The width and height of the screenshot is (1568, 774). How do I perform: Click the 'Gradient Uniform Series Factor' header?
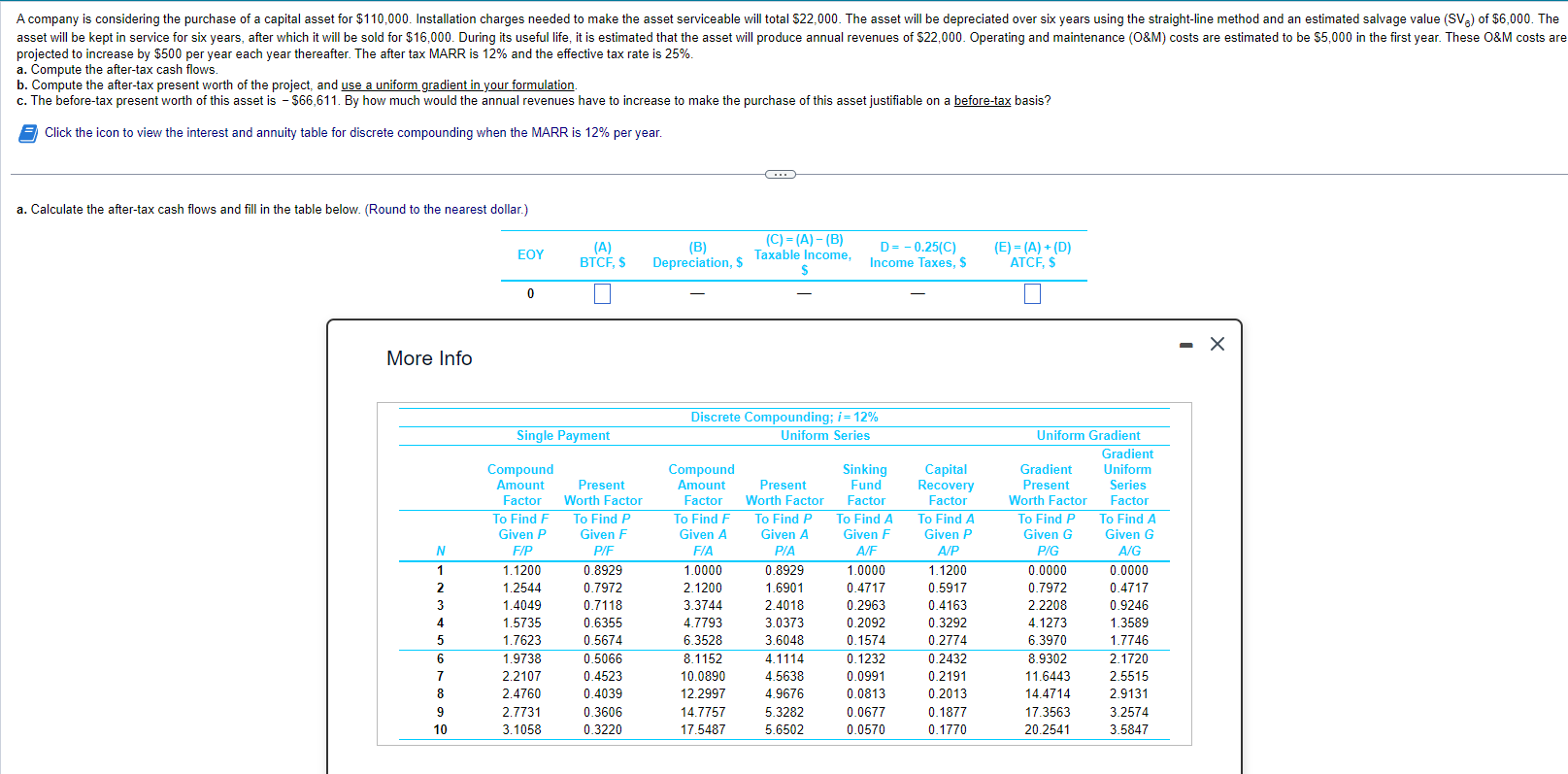(1128, 477)
